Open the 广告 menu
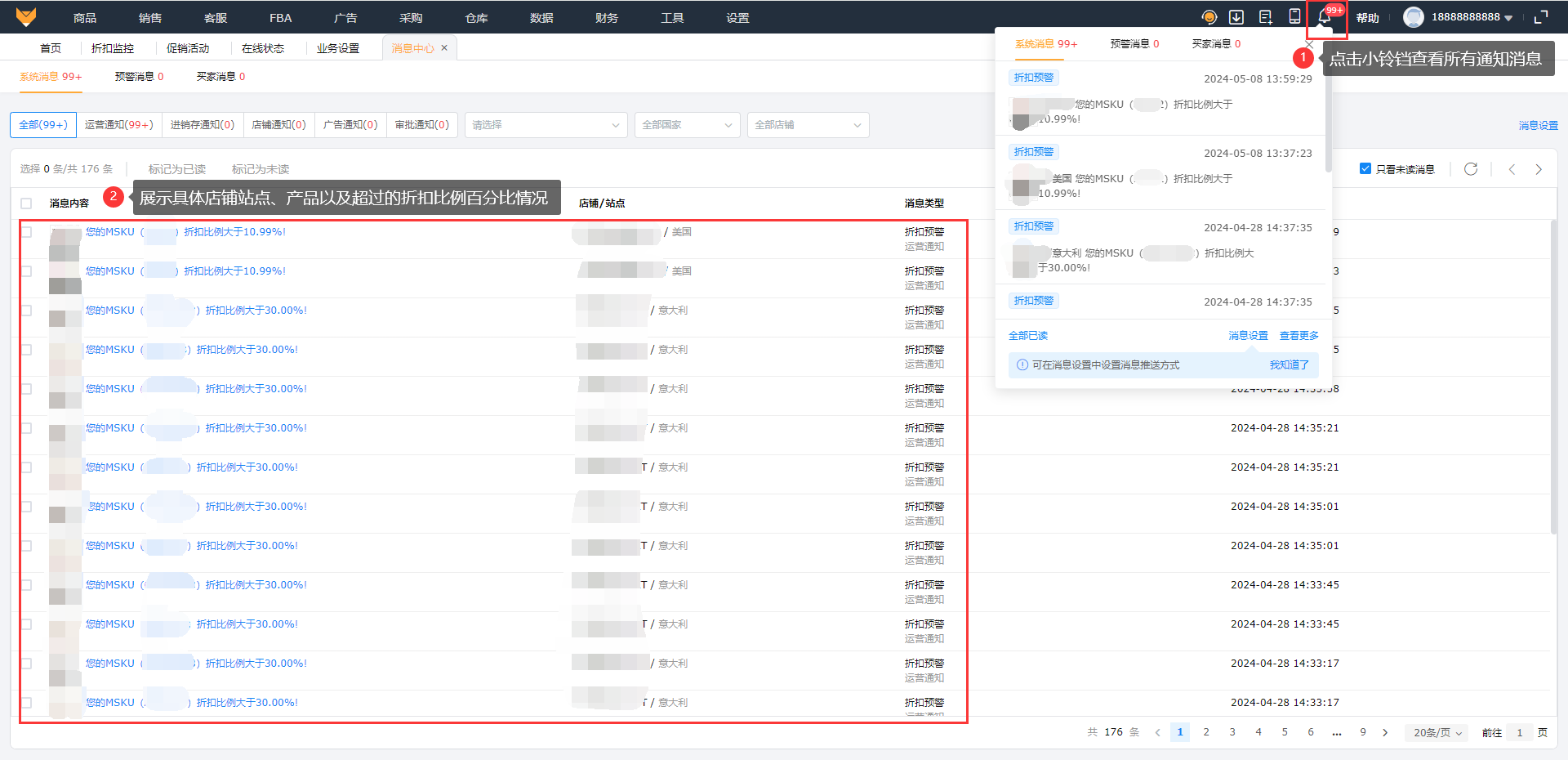The height and width of the screenshot is (760, 1568). point(345,17)
